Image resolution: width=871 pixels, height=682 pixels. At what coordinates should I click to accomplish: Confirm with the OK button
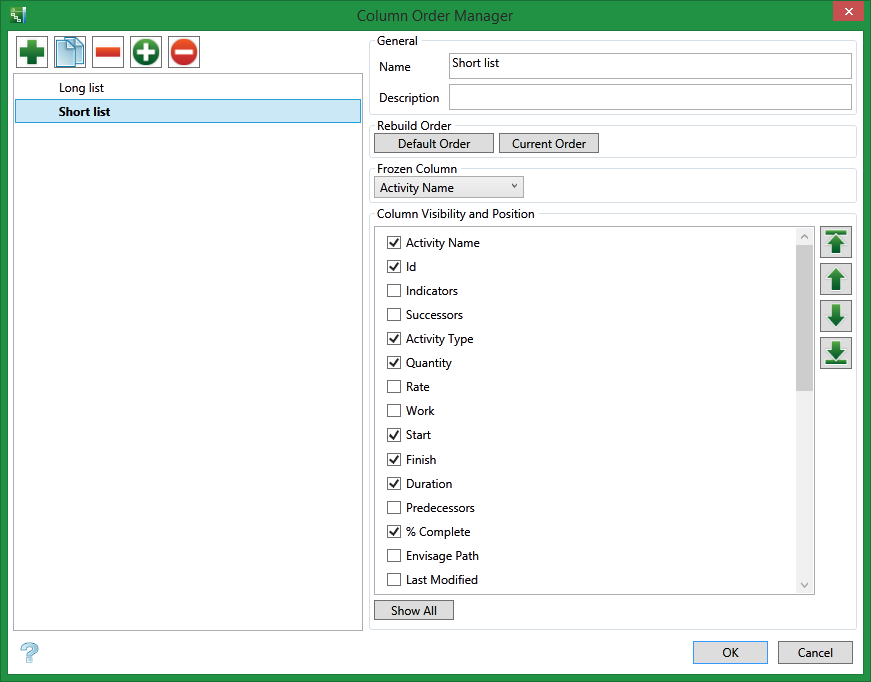(730, 653)
